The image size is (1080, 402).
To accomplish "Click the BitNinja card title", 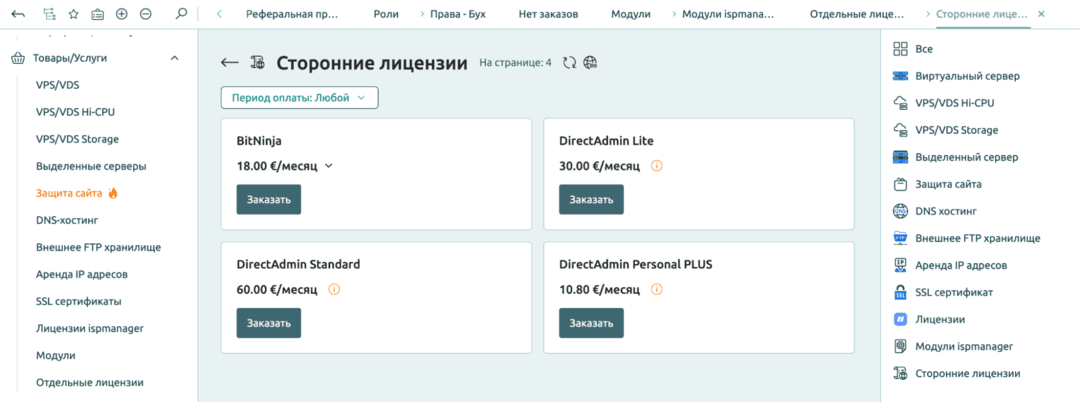I will [260, 141].
